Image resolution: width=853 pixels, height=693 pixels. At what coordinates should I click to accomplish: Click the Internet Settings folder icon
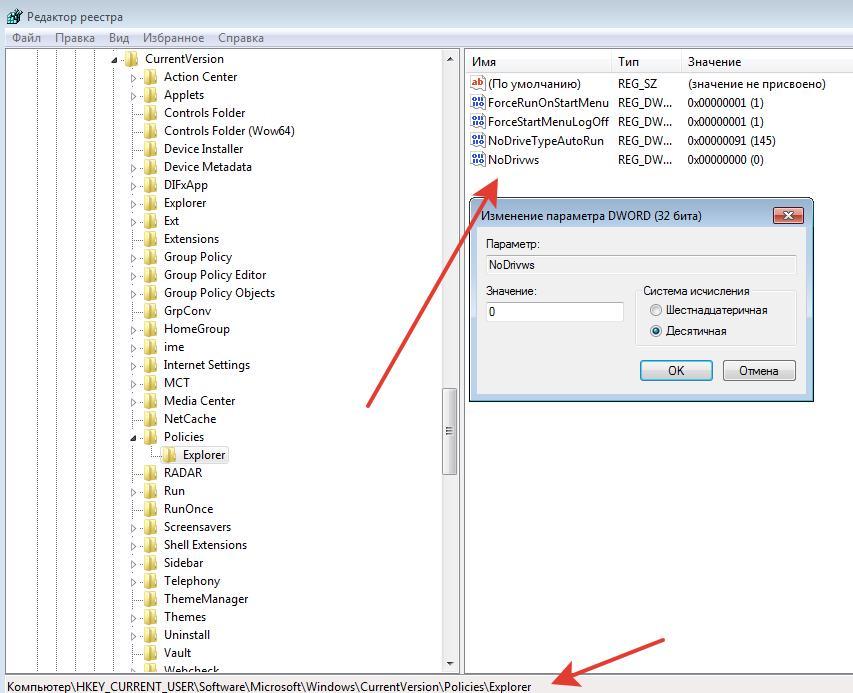(151, 364)
